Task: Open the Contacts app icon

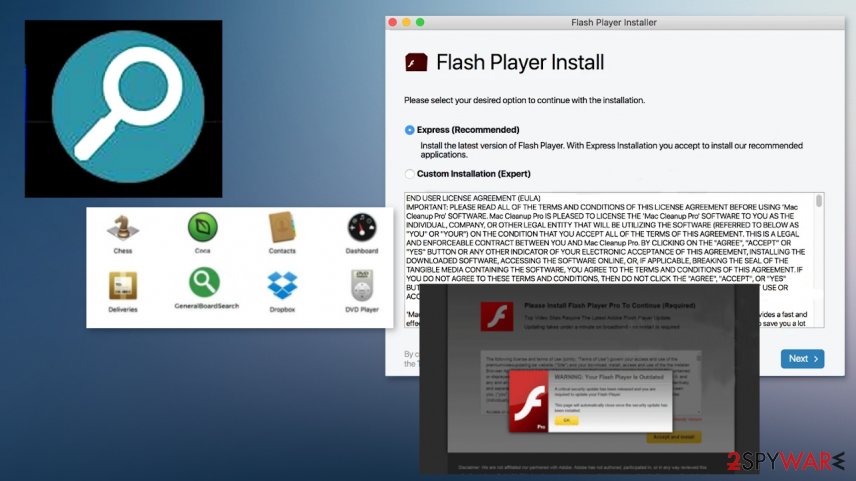Action: tap(282, 227)
